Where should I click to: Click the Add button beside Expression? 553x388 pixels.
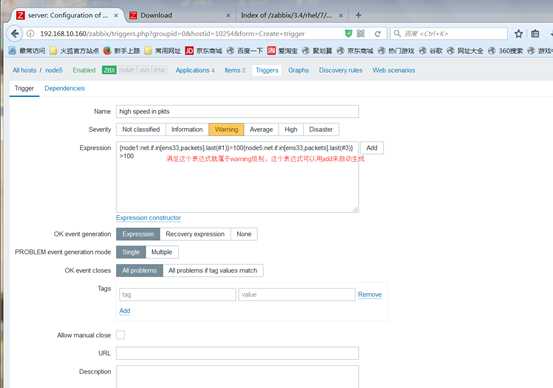coord(372,148)
